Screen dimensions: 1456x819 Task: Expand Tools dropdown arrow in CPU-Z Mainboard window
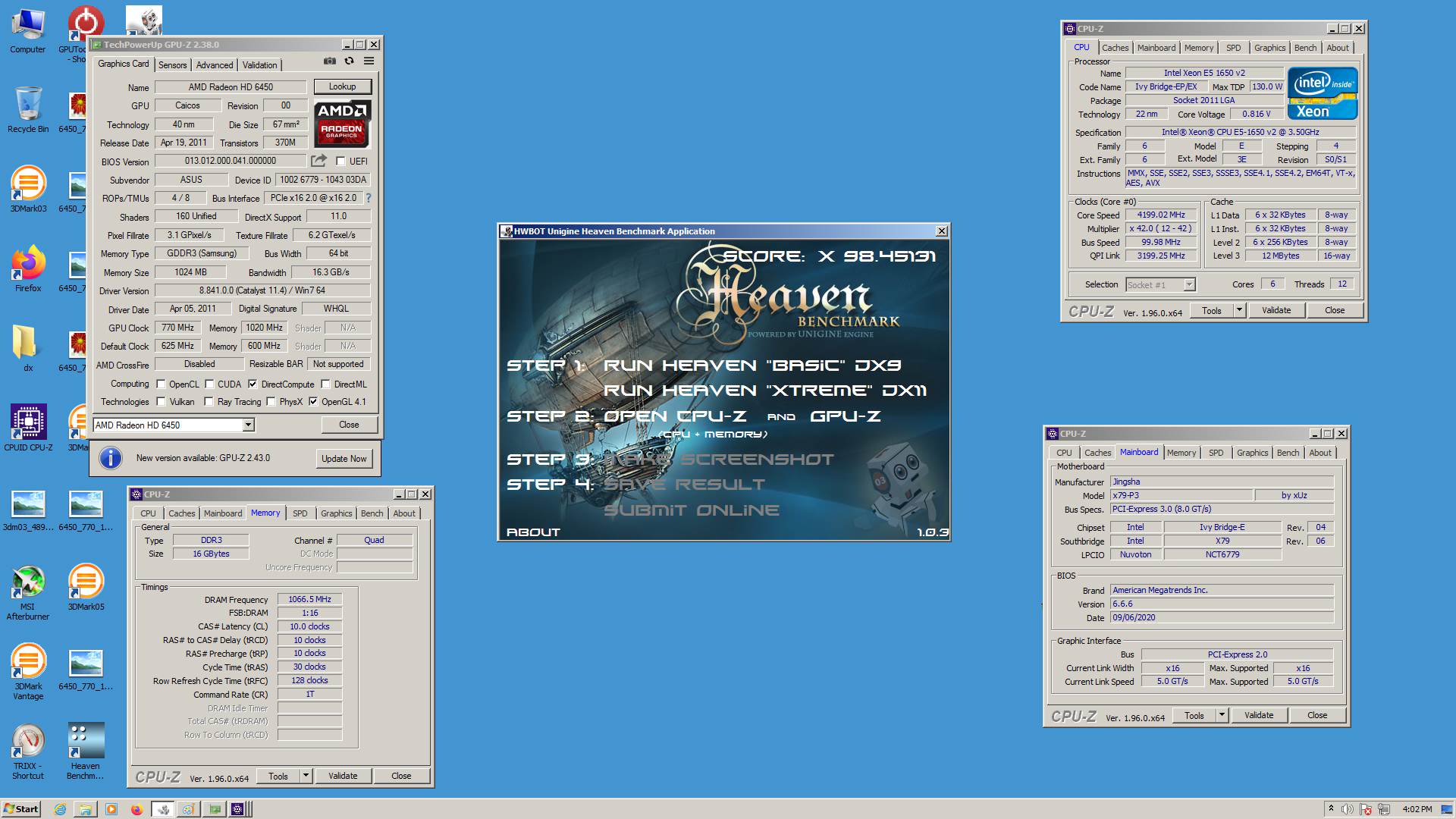click(1222, 715)
